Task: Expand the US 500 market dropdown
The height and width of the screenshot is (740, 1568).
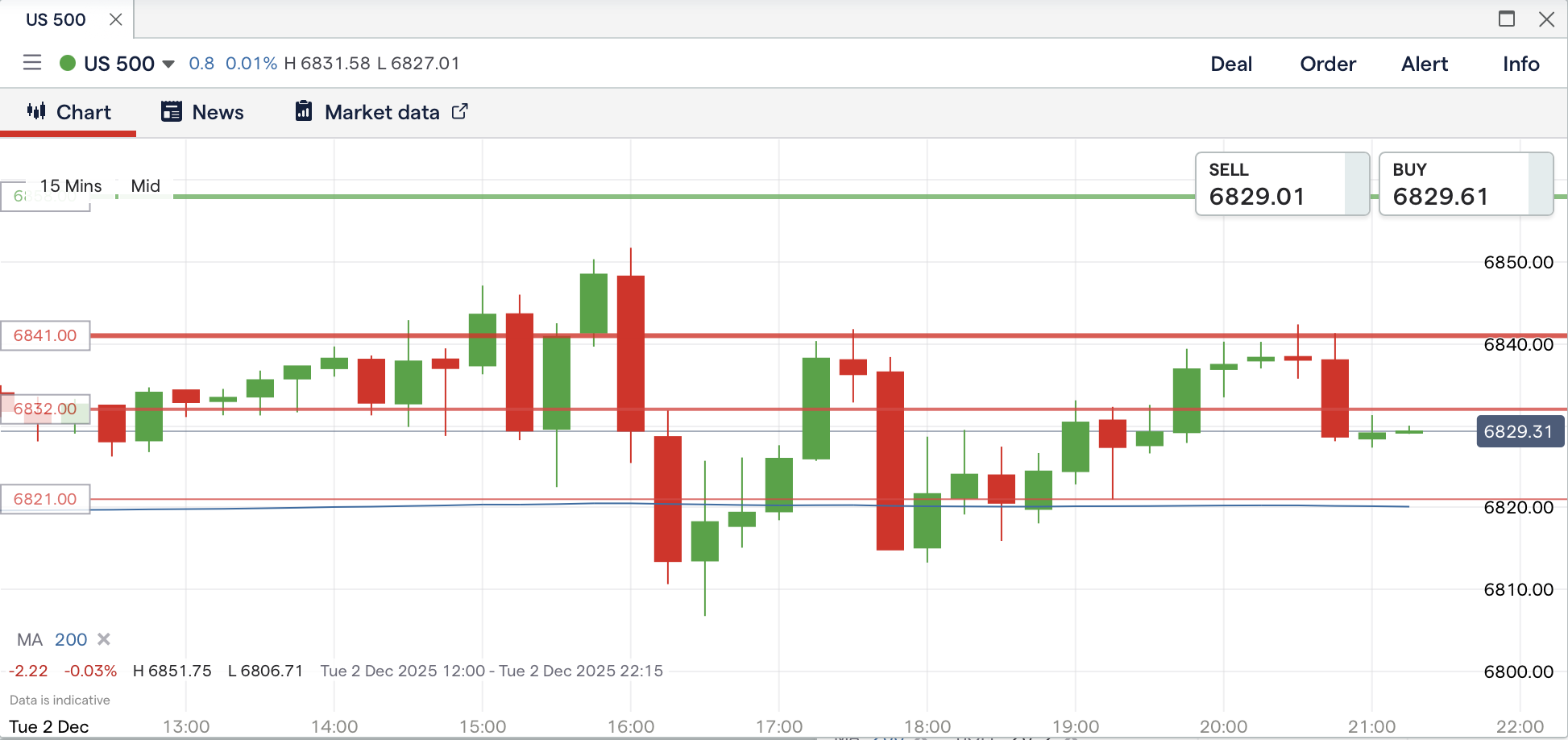Action: [168, 64]
